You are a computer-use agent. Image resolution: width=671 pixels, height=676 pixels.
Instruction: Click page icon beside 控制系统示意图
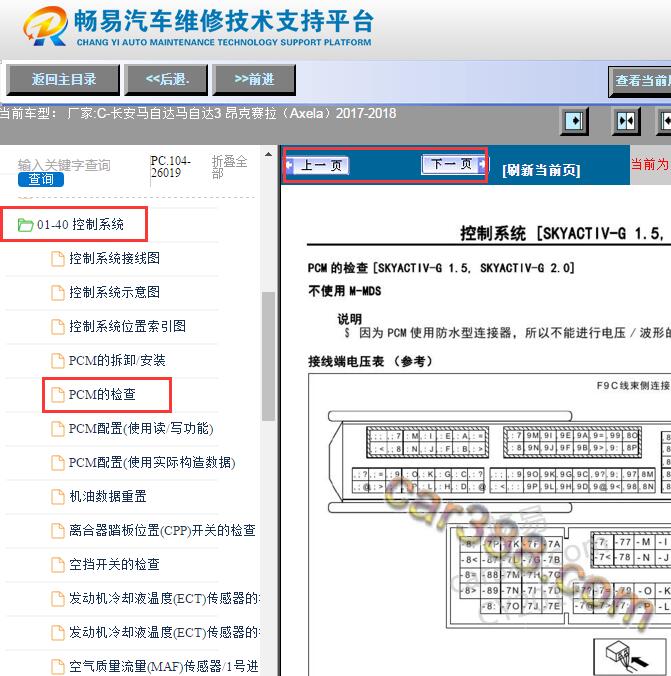pos(58,293)
